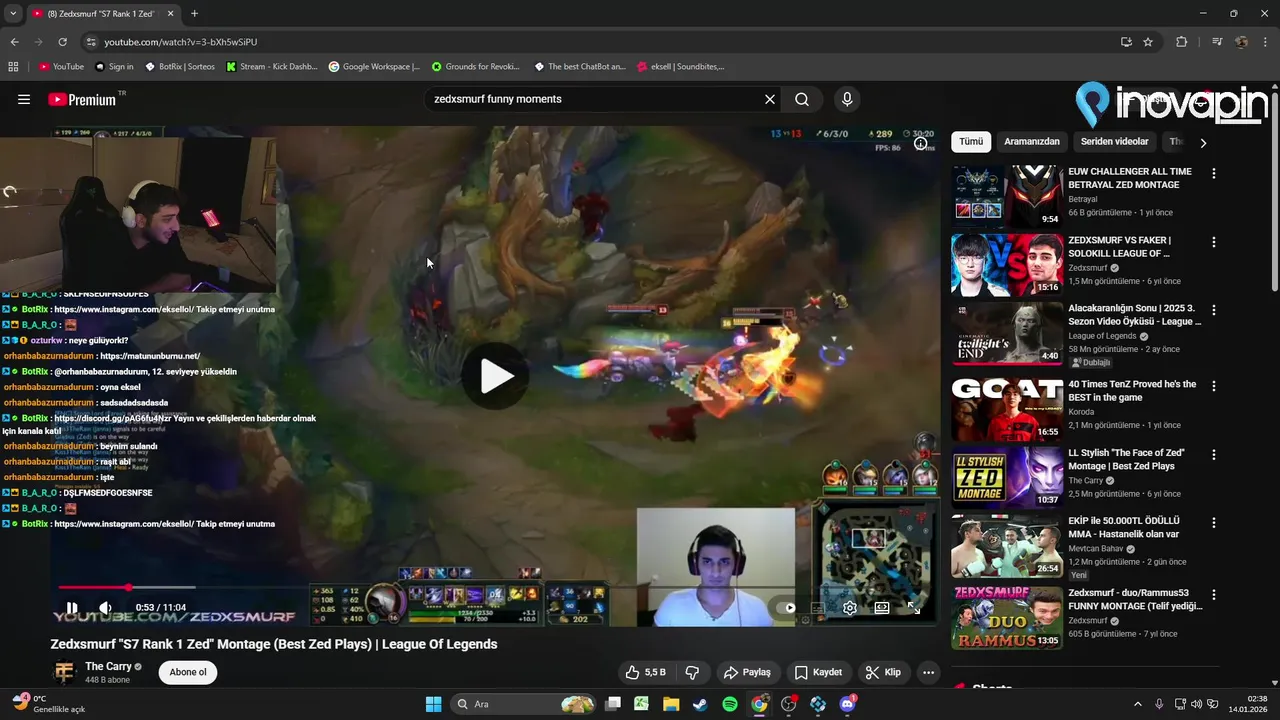Switch the player to theater mode
This screenshot has height=720, width=1280.
(882, 607)
